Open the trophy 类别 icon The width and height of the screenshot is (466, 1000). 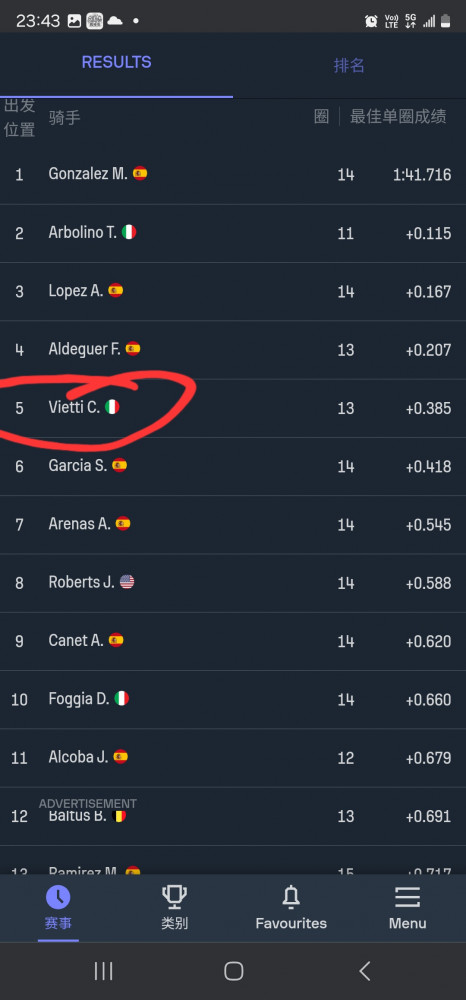[x=174, y=897]
